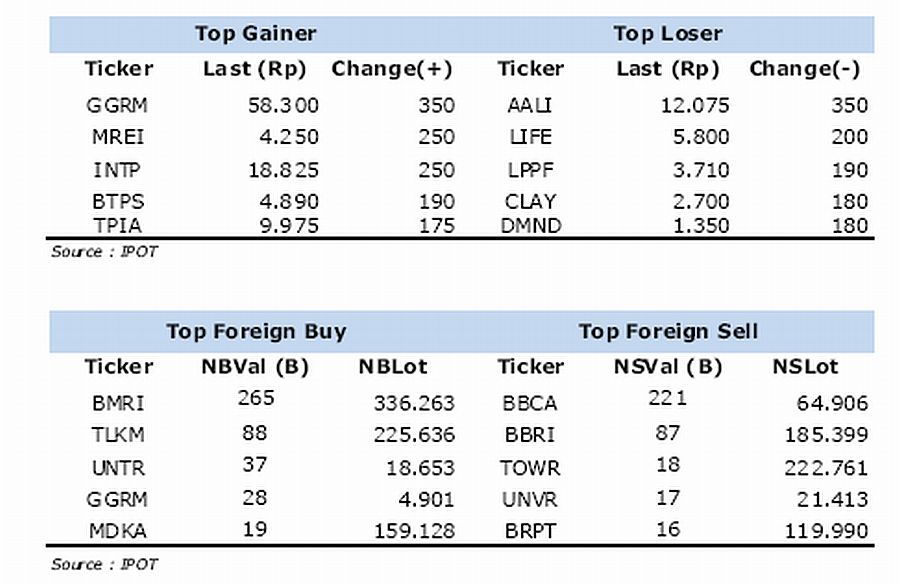Image resolution: width=900 pixels, height=584 pixels.
Task: Click the Change(+) column header
Action: point(392,69)
